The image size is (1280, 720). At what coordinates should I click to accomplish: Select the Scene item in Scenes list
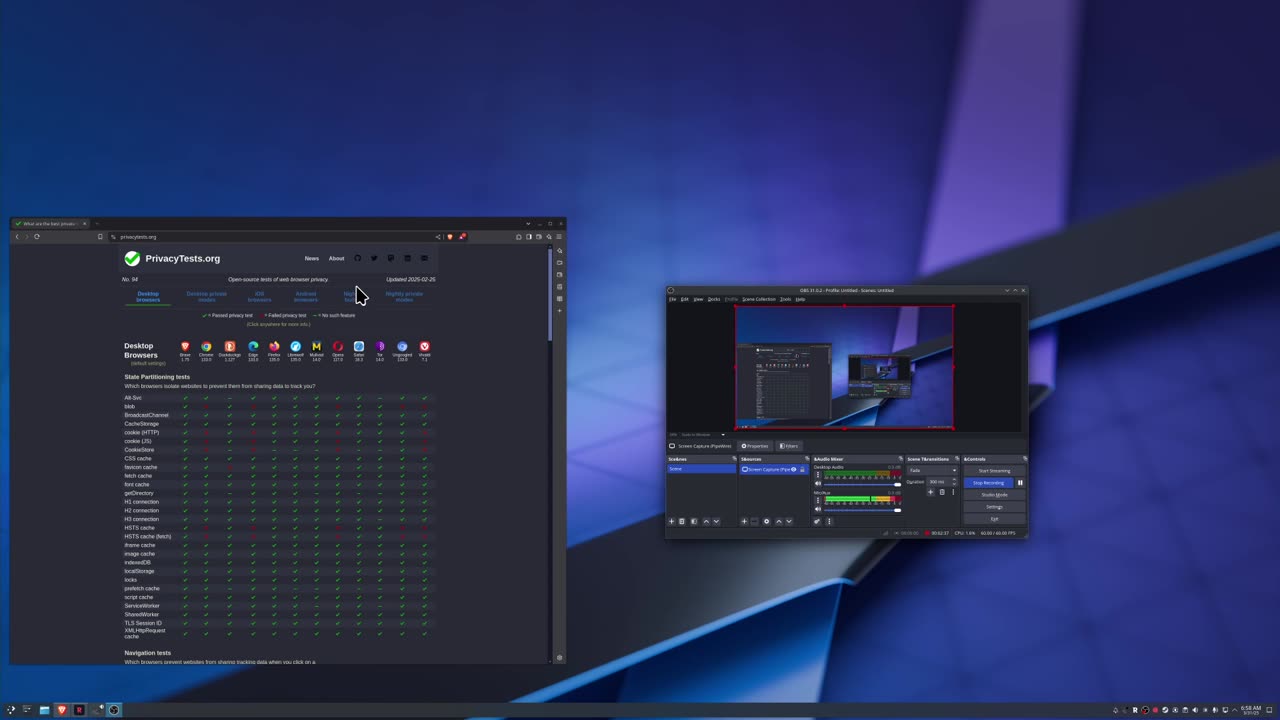pyautogui.click(x=701, y=469)
